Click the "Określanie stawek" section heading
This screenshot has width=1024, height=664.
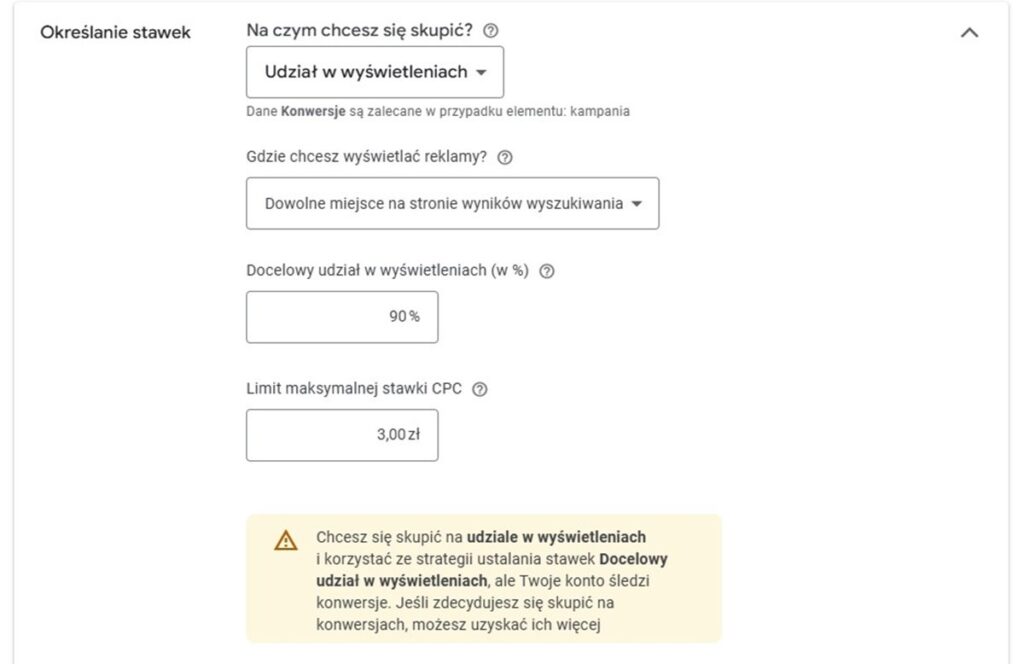click(x=116, y=32)
